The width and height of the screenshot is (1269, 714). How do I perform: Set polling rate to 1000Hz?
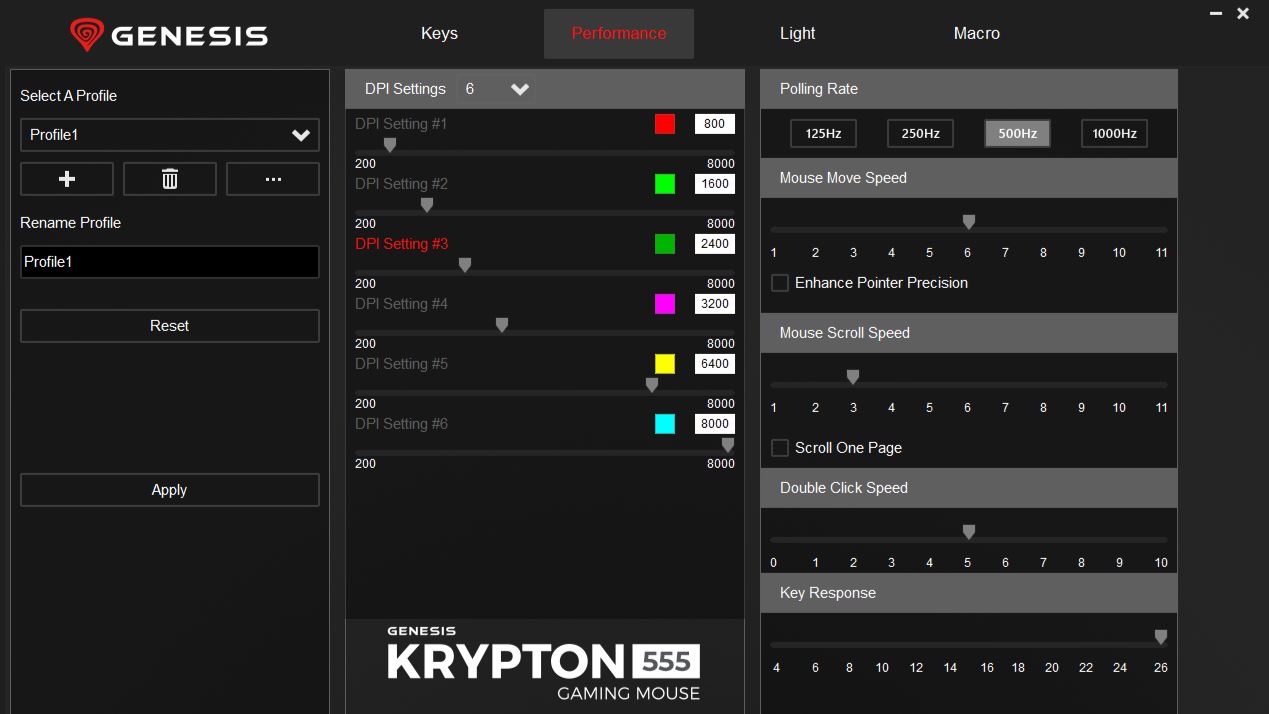tap(1114, 133)
